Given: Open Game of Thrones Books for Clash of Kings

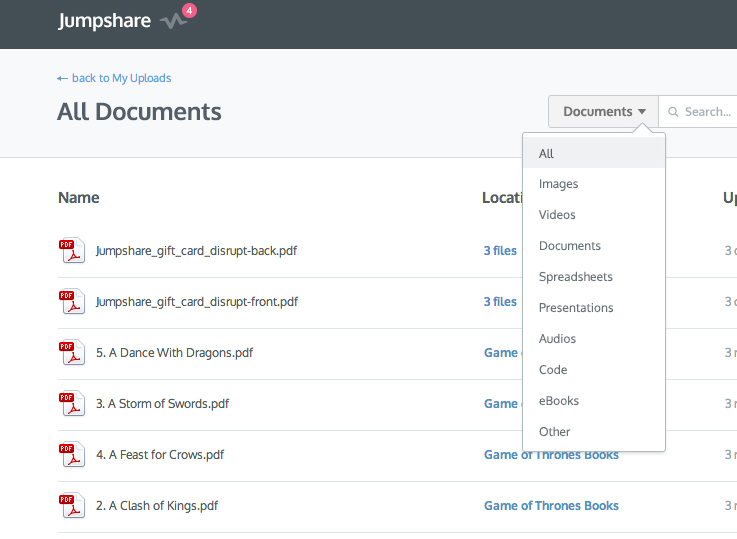Looking at the screenshot, I should coord(551,506).
